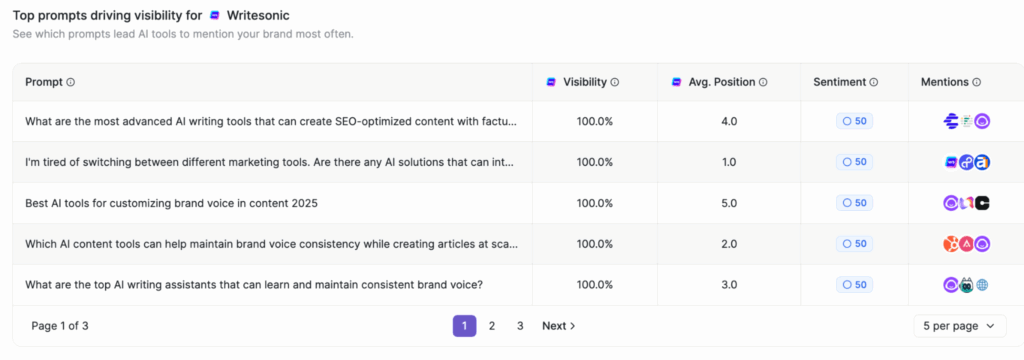The width and height of the screenshot is (1024, 360).
Task: Click the purple smiley icon in articles-at-scale row
Action: (982, 244)
